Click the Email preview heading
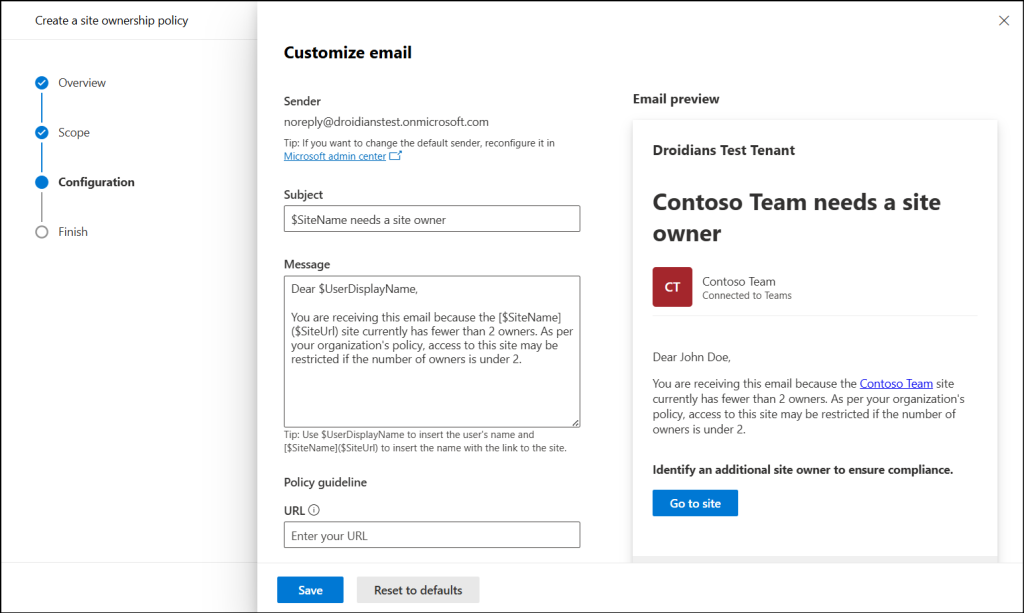 click(676, 99)
